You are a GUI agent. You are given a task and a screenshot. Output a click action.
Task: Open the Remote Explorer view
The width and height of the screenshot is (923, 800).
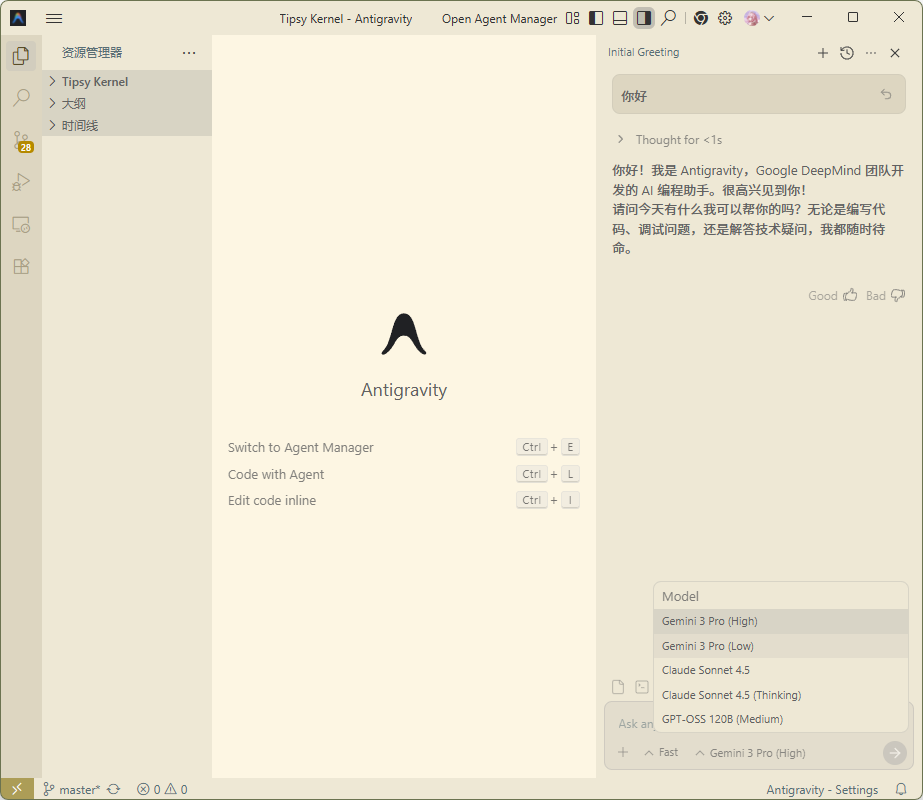(21, 225)
